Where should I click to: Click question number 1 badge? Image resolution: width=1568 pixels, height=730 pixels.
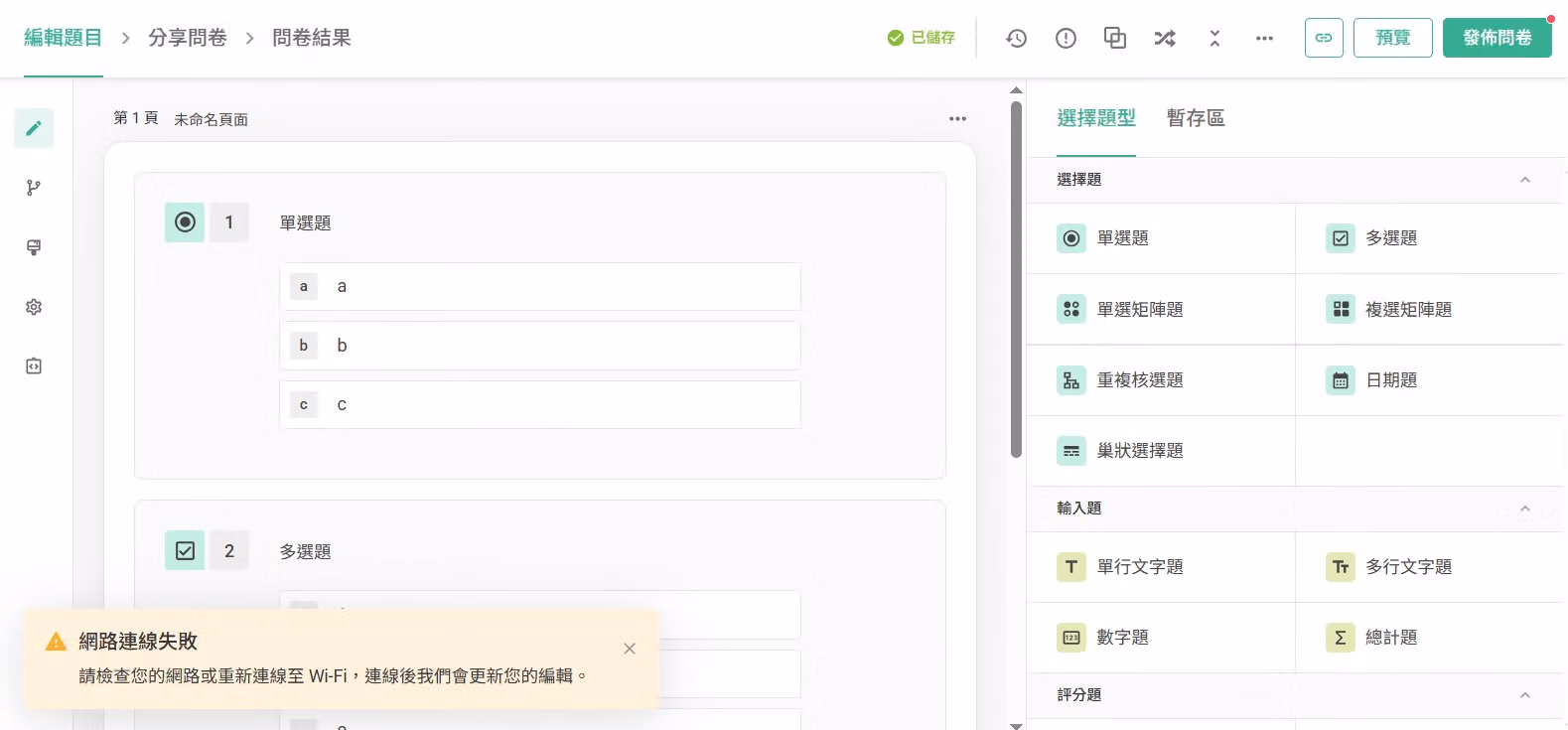pos(229,222)
